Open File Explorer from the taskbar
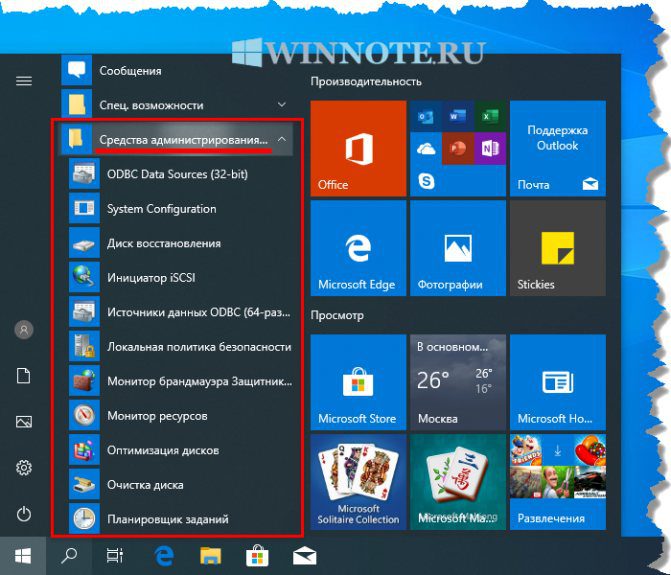 tap(211, 556)
